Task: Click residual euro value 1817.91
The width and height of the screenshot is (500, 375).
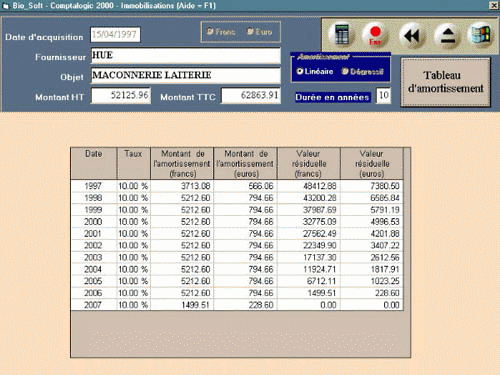Action: [372, 269]
